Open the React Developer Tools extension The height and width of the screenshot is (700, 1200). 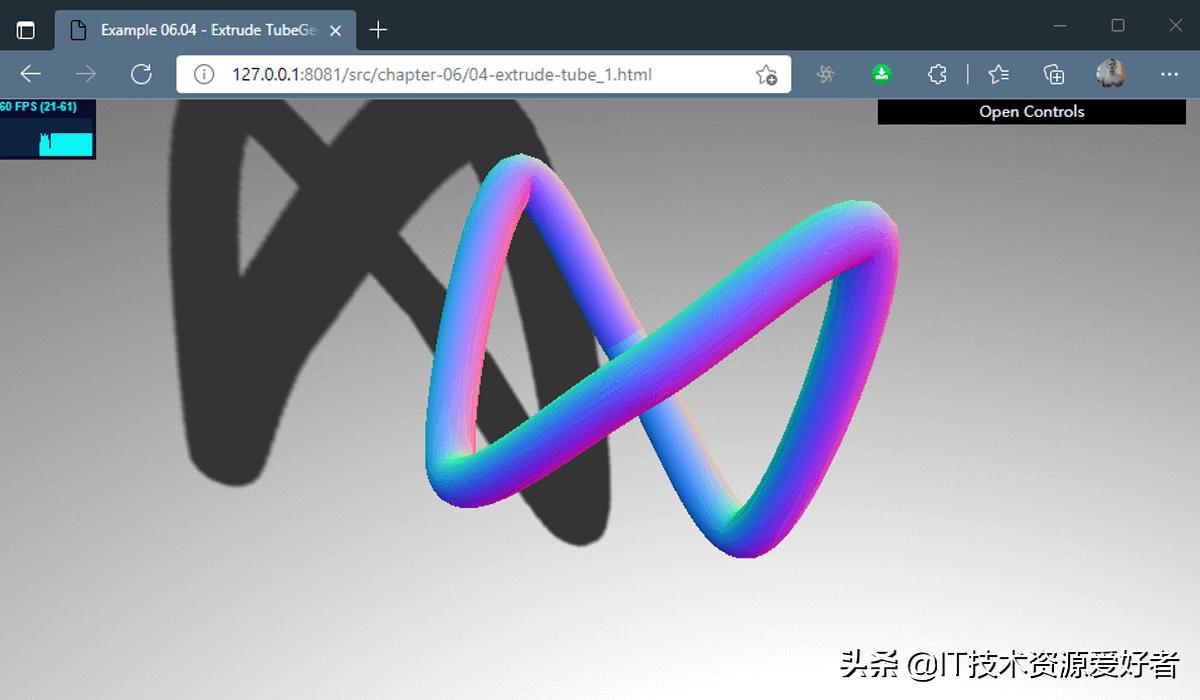tap(824, 74)
